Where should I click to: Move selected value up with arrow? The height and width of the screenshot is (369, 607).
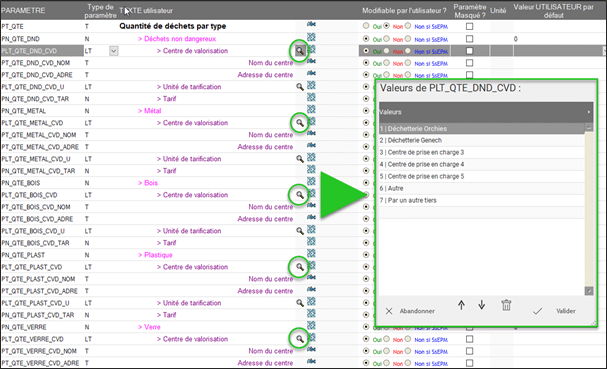click(x=461, y=305)
